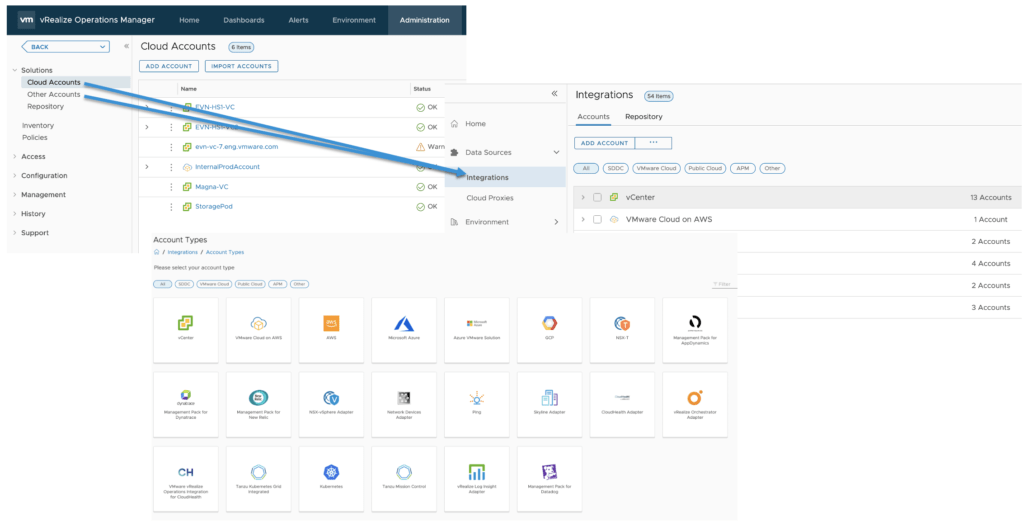
Task: Click the Import Accounts button
Action: 241,66
